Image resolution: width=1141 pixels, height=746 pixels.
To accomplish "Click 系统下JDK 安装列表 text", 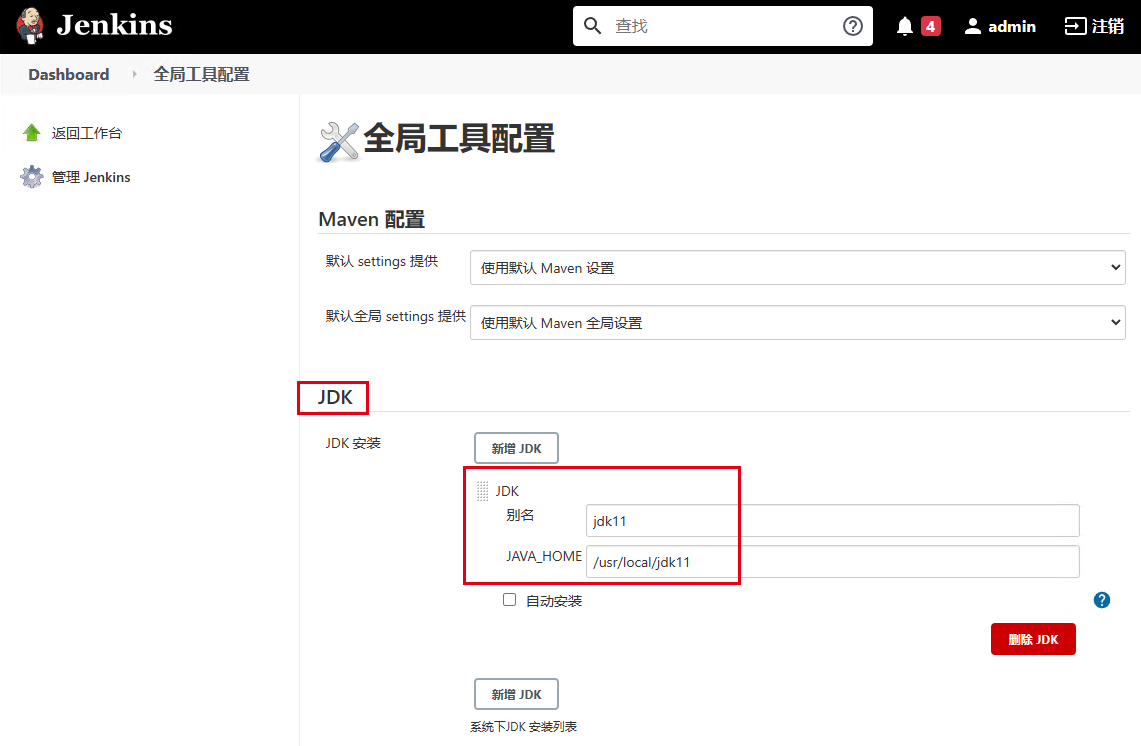I will point(523,726).
